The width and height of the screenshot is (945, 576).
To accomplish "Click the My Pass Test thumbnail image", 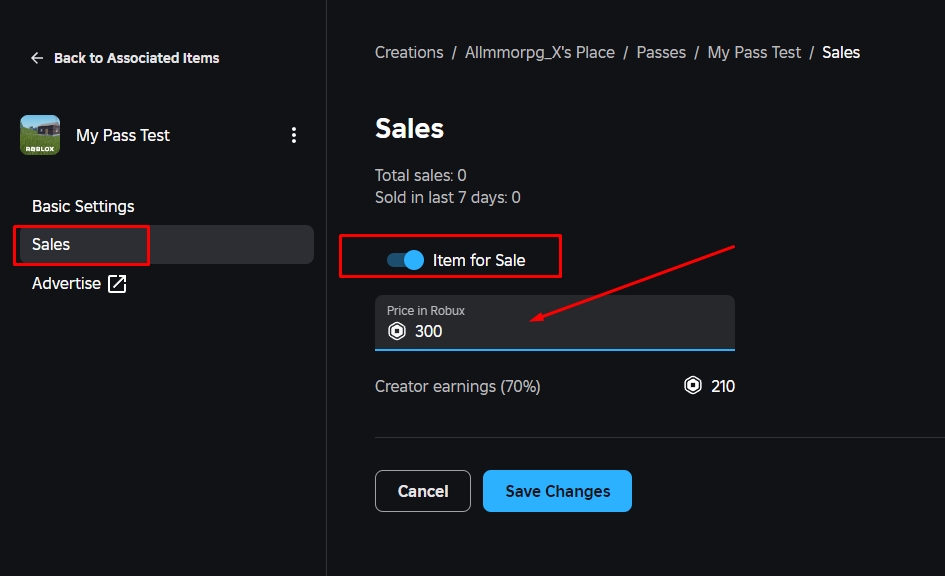I will [x=40, y=135].
